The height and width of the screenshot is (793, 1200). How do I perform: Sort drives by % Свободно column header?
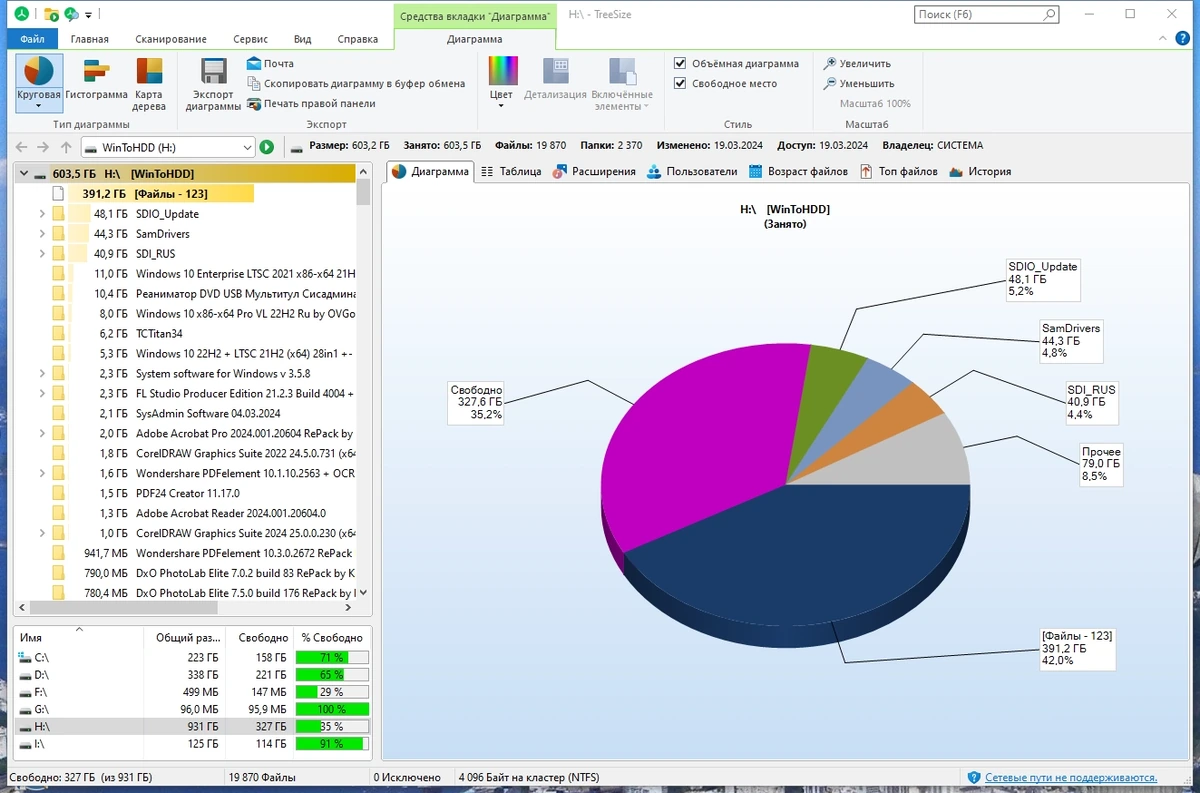click(x=331, y=637)
